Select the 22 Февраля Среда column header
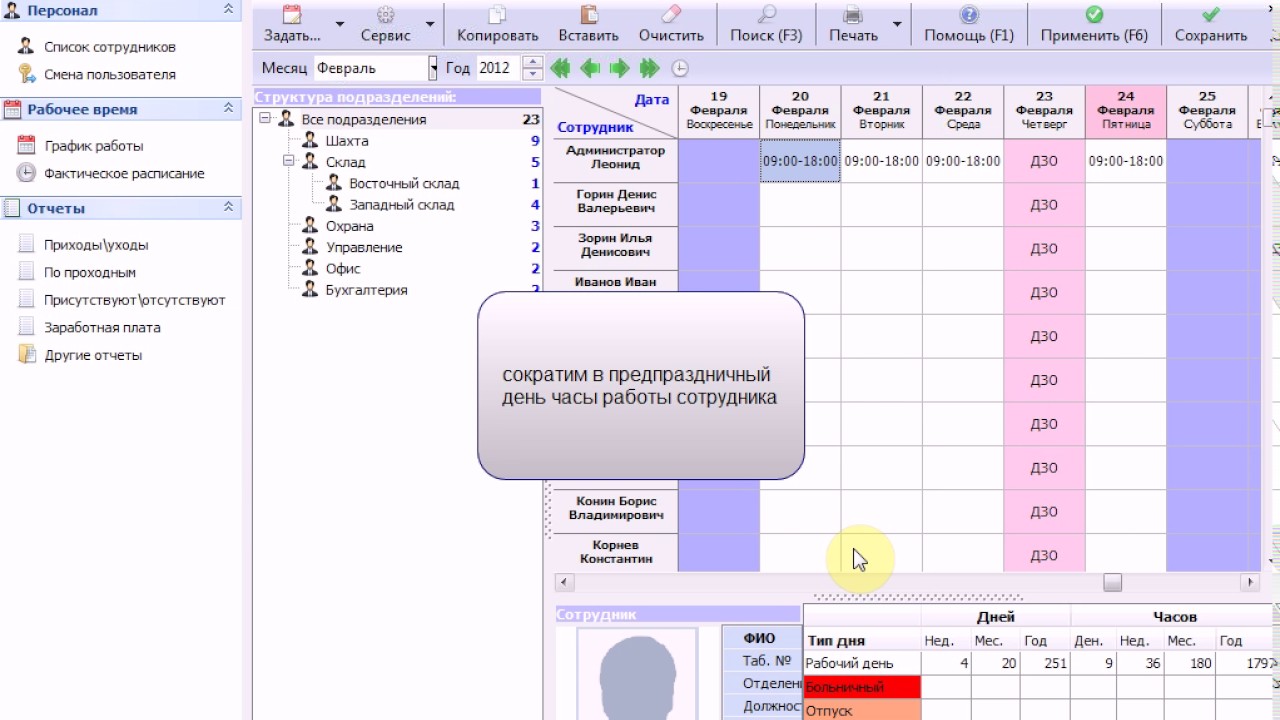The image size is (1280, 720). point(962,111)
